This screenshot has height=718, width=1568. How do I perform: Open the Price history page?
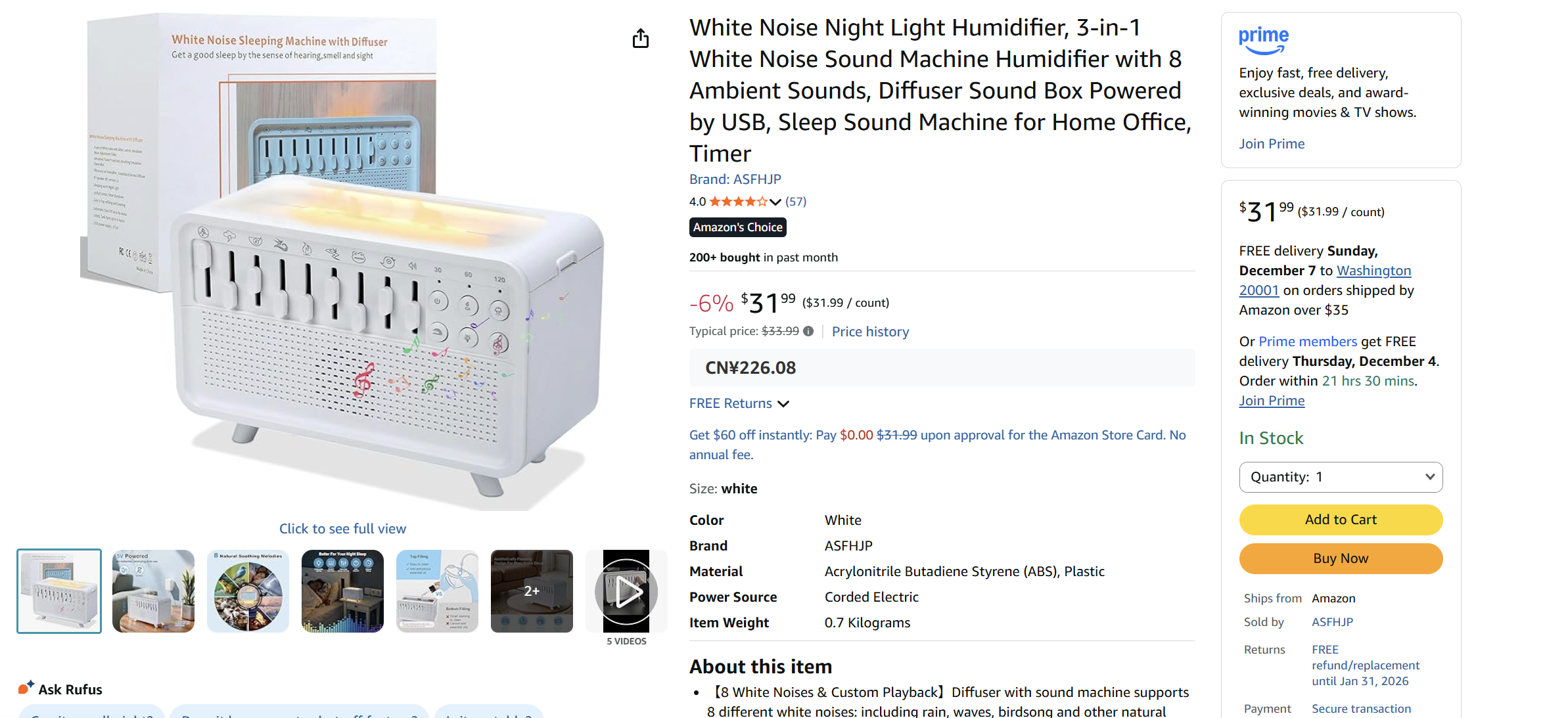click(x=870, y=331)
